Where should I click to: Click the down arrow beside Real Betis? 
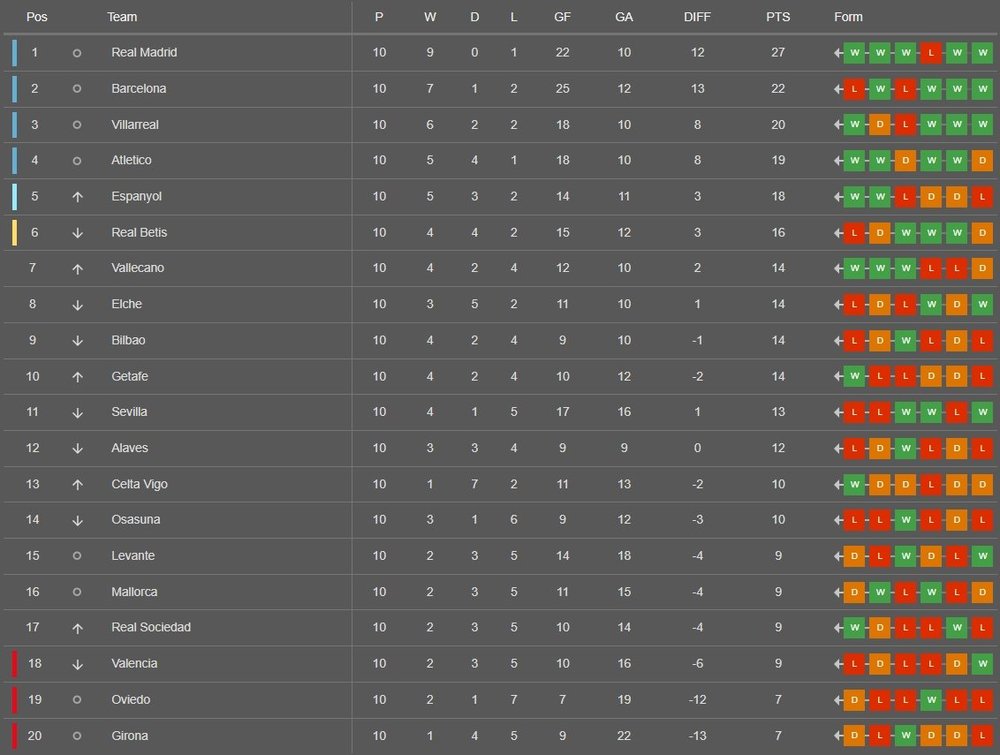click(x=77, y=233)
